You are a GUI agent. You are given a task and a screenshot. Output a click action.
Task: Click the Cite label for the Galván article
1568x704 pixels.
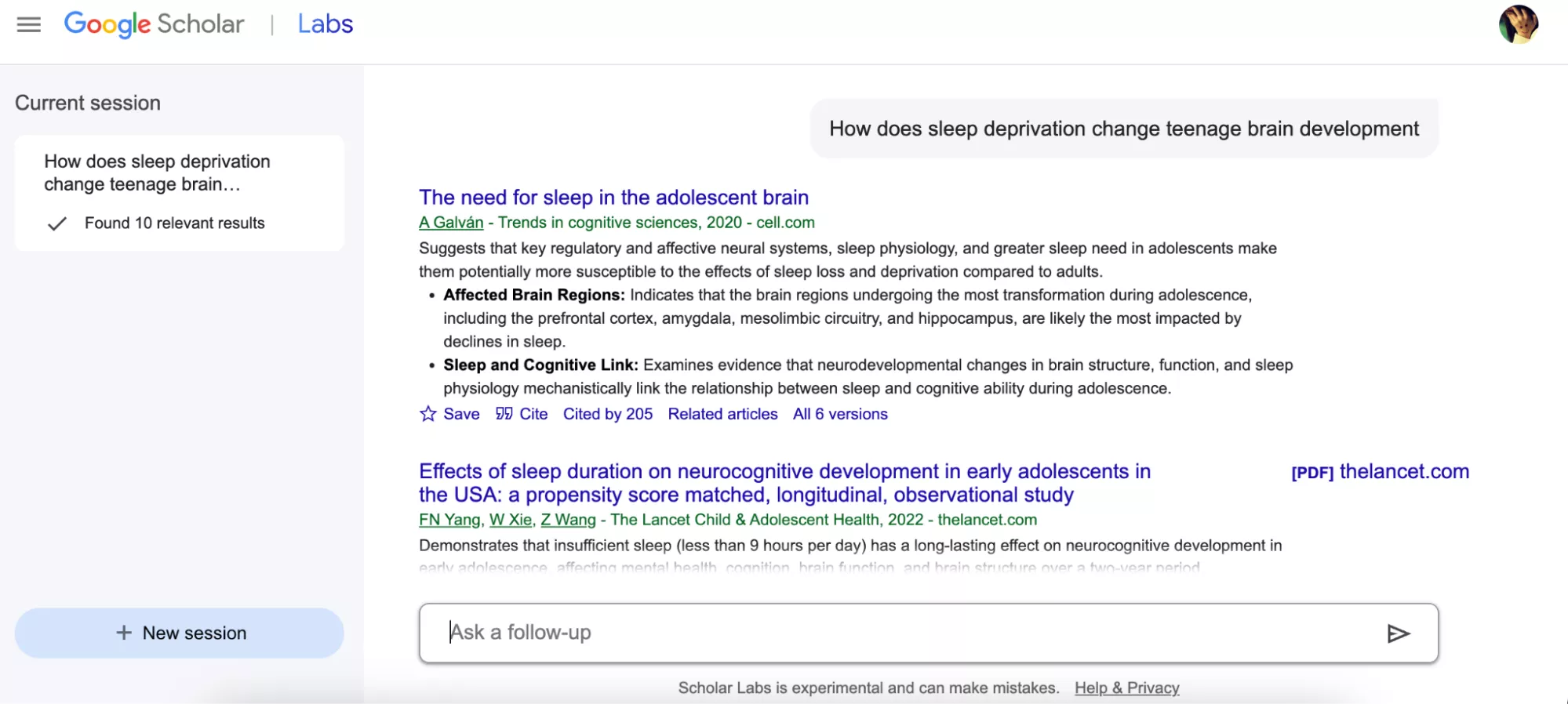(533, 414)
